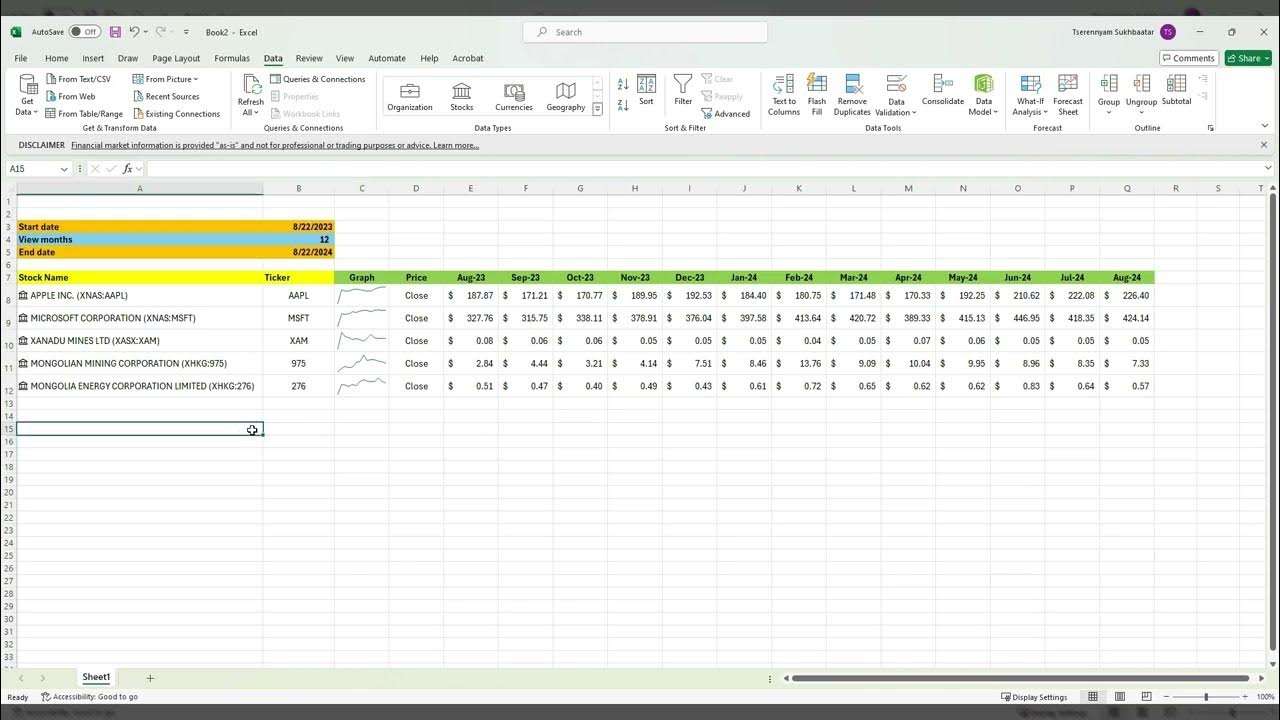
Task: Select the Organization data type
Action: pos(410,97)
